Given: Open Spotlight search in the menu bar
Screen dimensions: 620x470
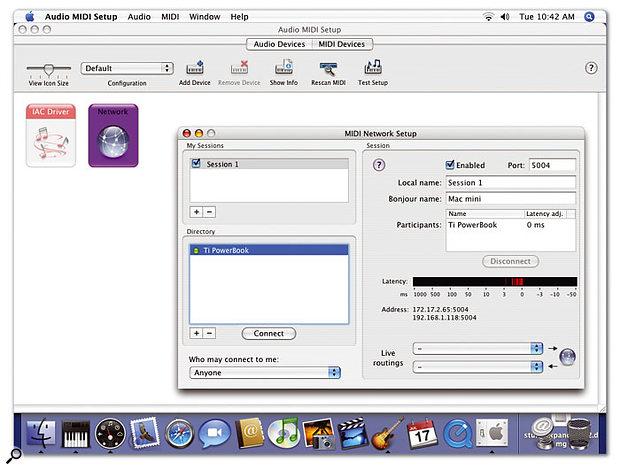Looking at the screenshot, I should point(589,17).
